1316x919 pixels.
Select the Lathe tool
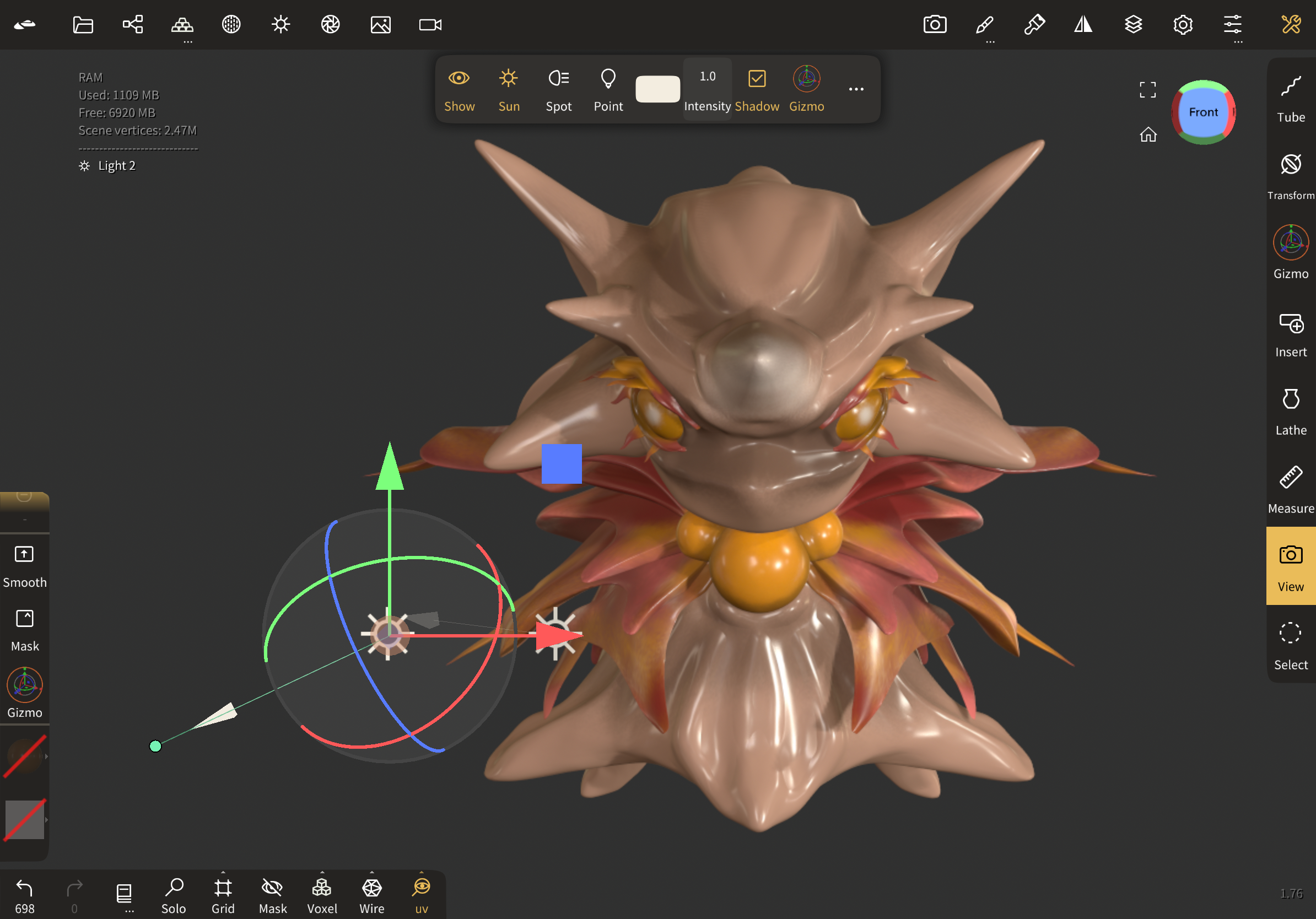[x=1291, y=413]
